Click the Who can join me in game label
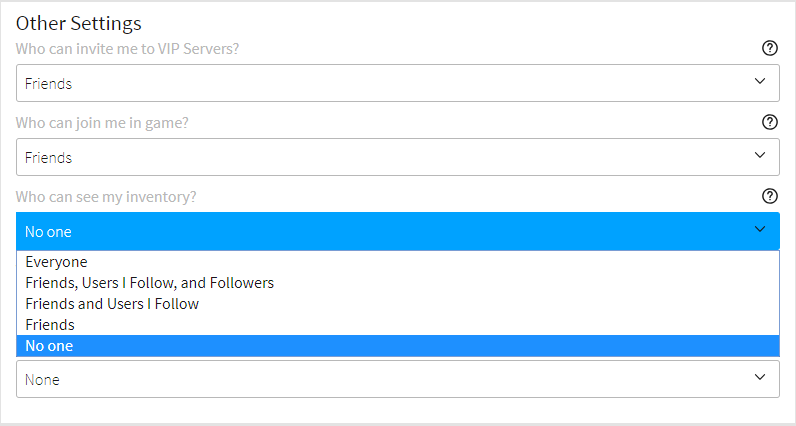 [x=102, y=123]
